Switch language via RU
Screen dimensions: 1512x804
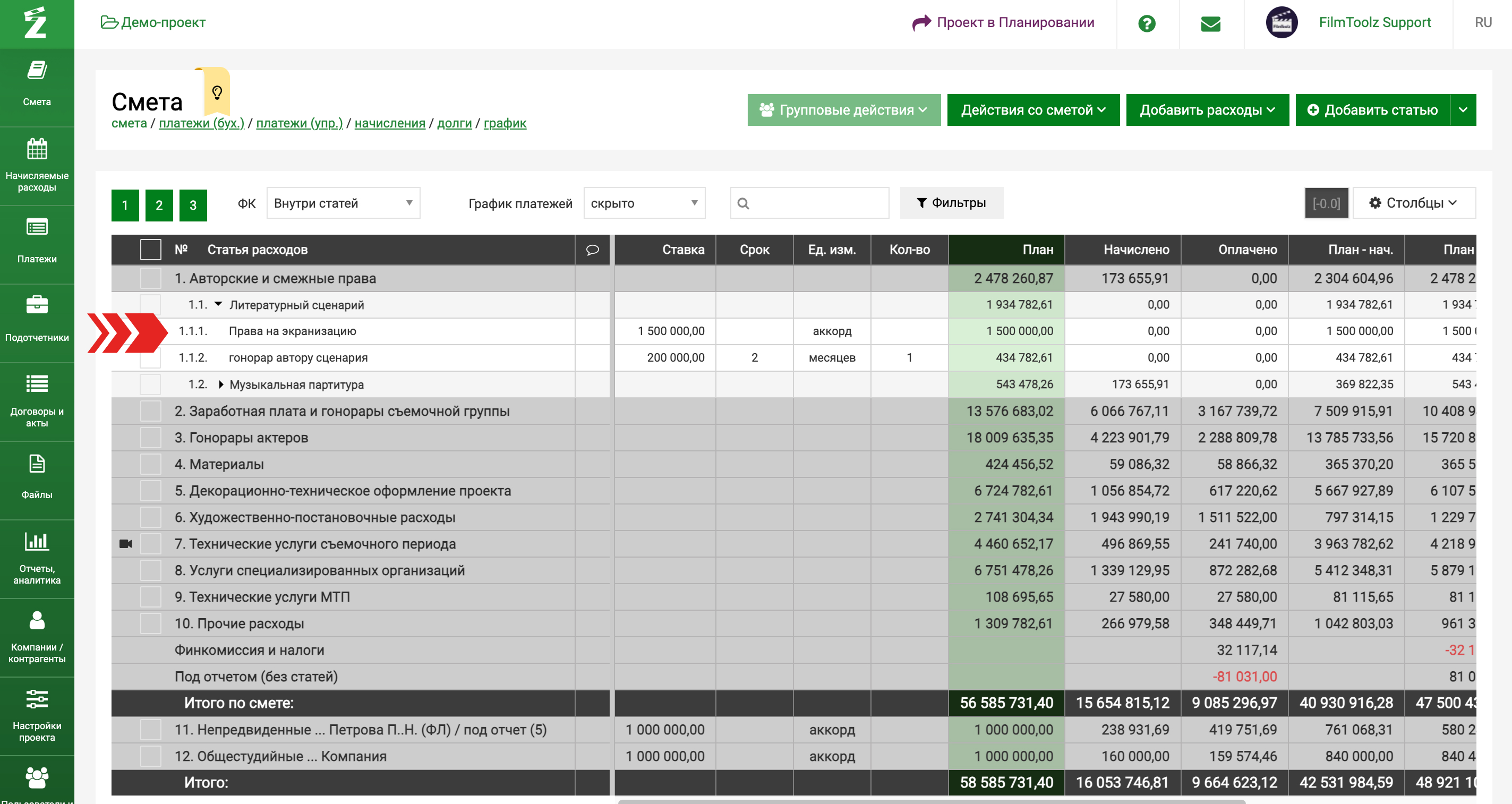coord(1483,22)
